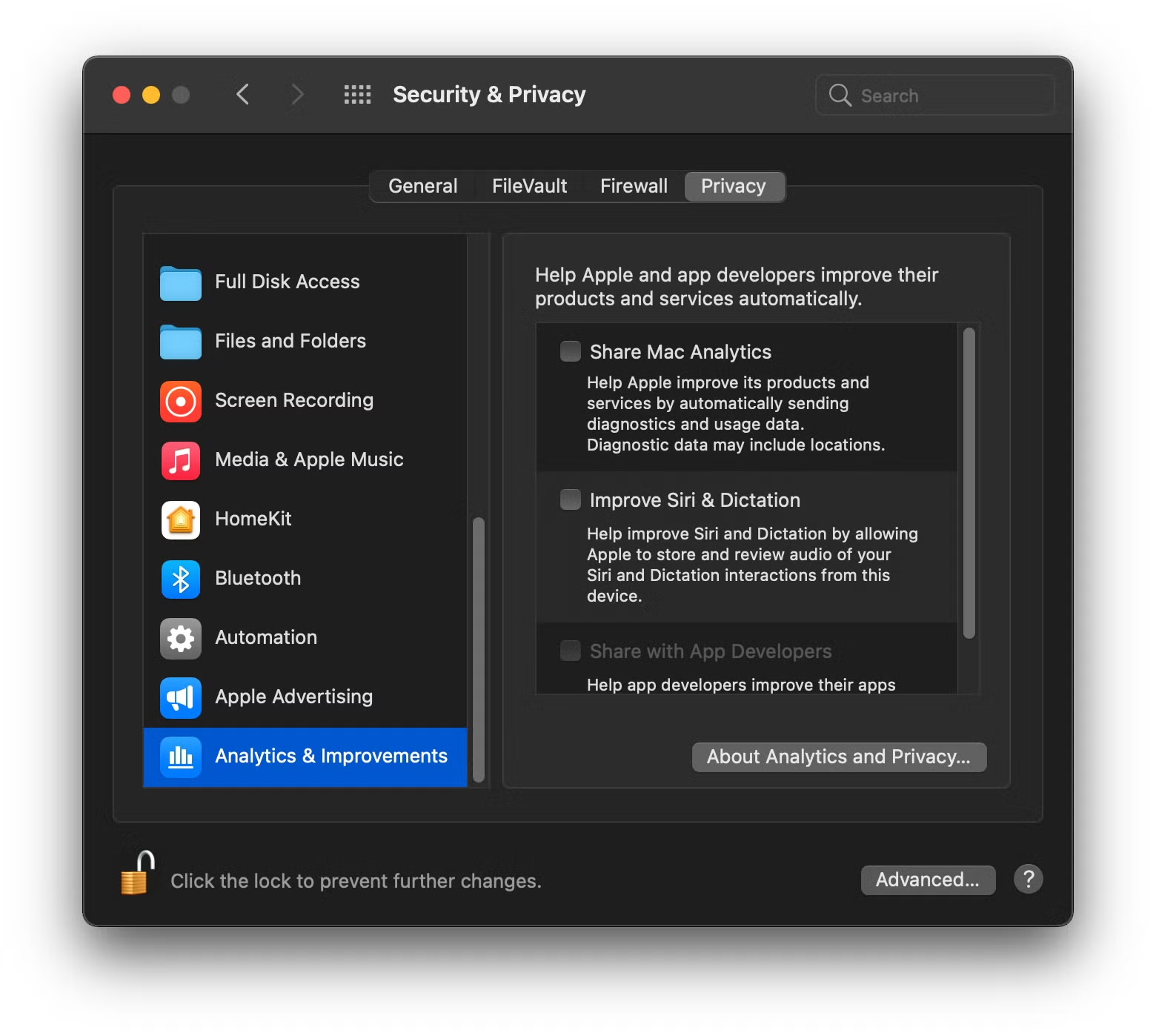
Task: Click the Media & Apple Music note icon
Action: [181, 461]
